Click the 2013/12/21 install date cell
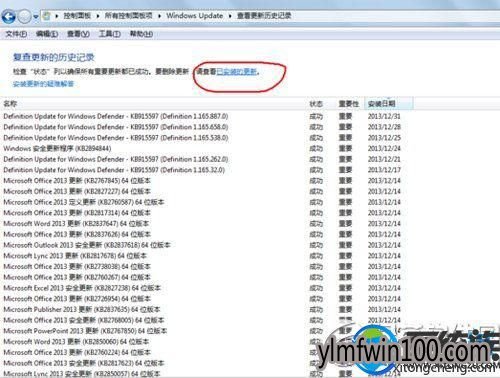The width and height of the screenshot is (500, 378). [x=384, y=159]
